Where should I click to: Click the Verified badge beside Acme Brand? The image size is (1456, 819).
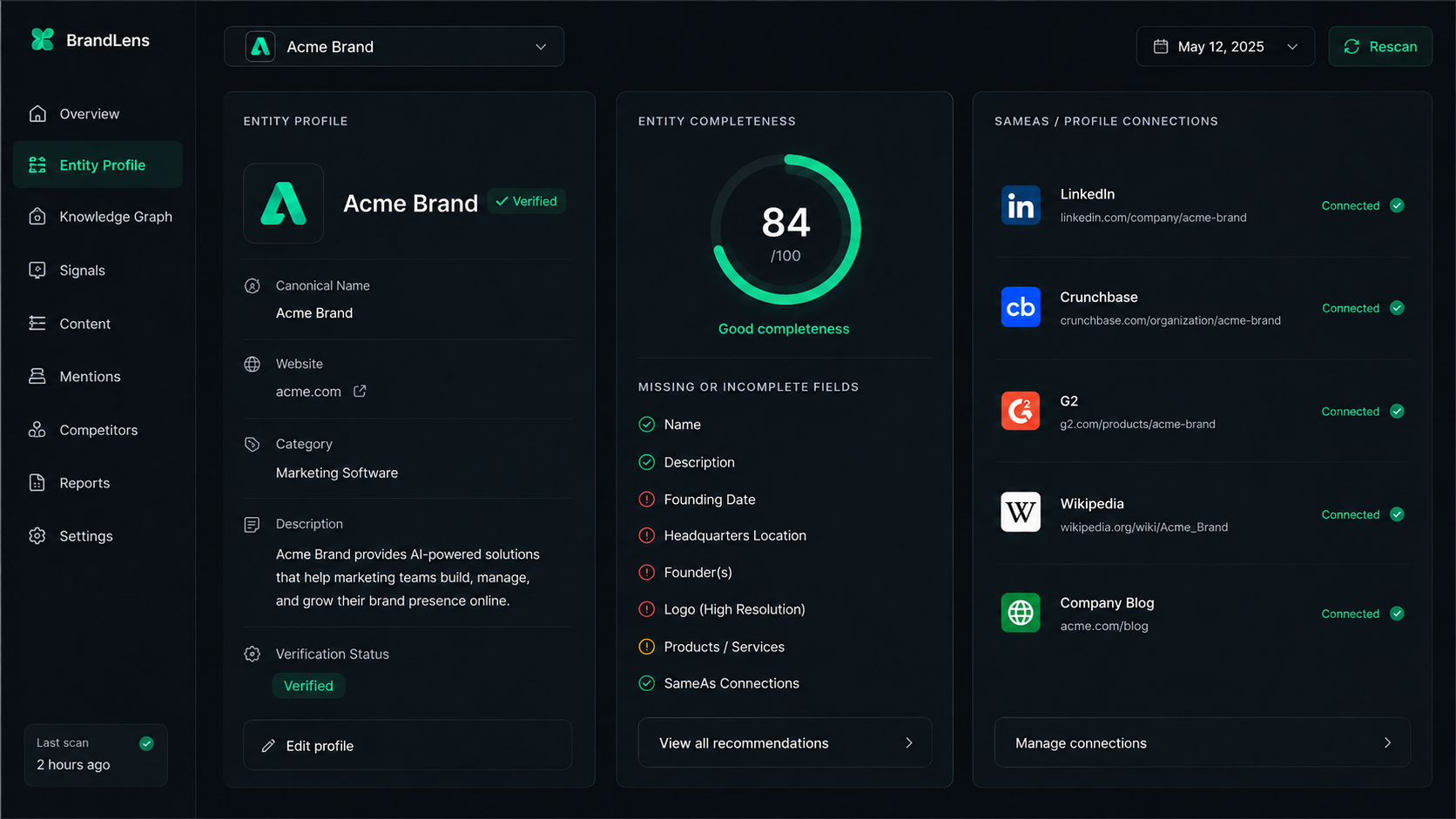(527, 201)
